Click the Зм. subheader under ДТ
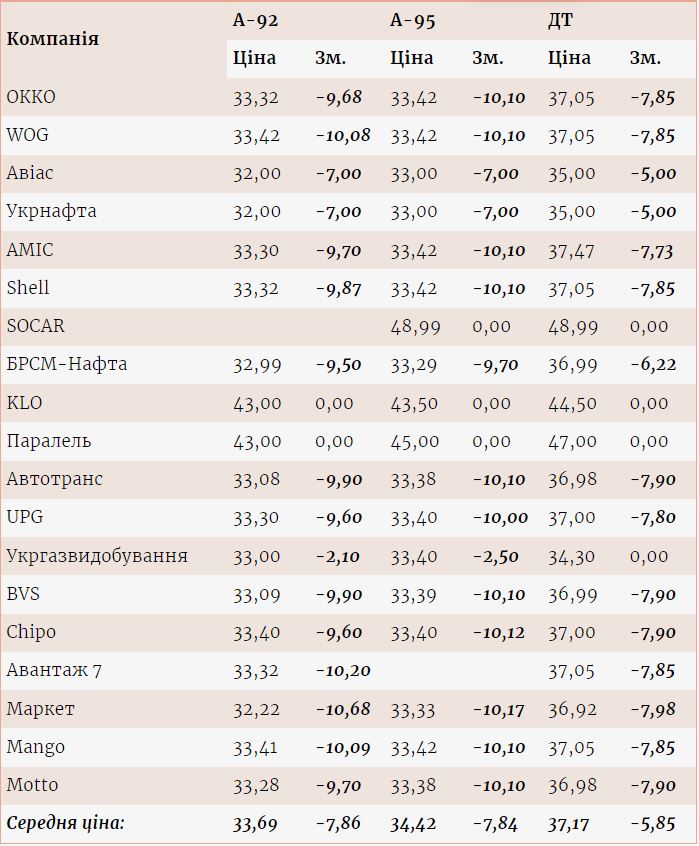Image resolution: width=699 pixels, height=846 pixels. pos(645,58)
